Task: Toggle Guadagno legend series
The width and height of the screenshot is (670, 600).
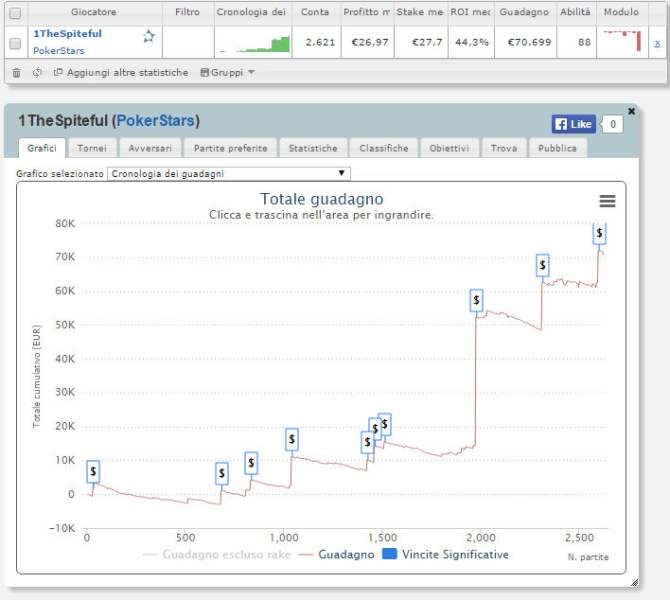Action: click(337, 555)
